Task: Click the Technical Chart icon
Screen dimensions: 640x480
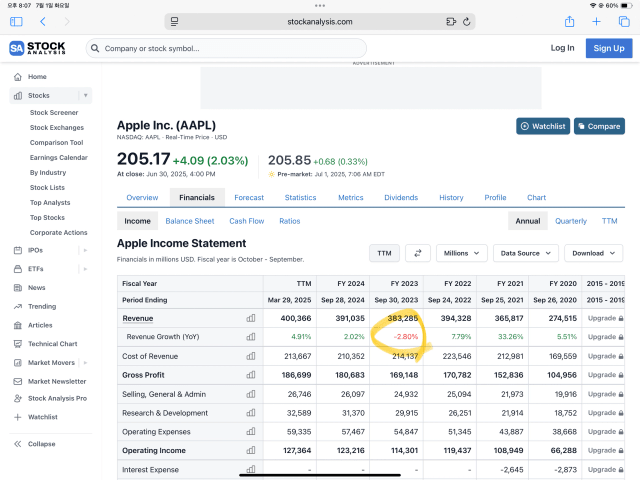Action: pos(18,344)
